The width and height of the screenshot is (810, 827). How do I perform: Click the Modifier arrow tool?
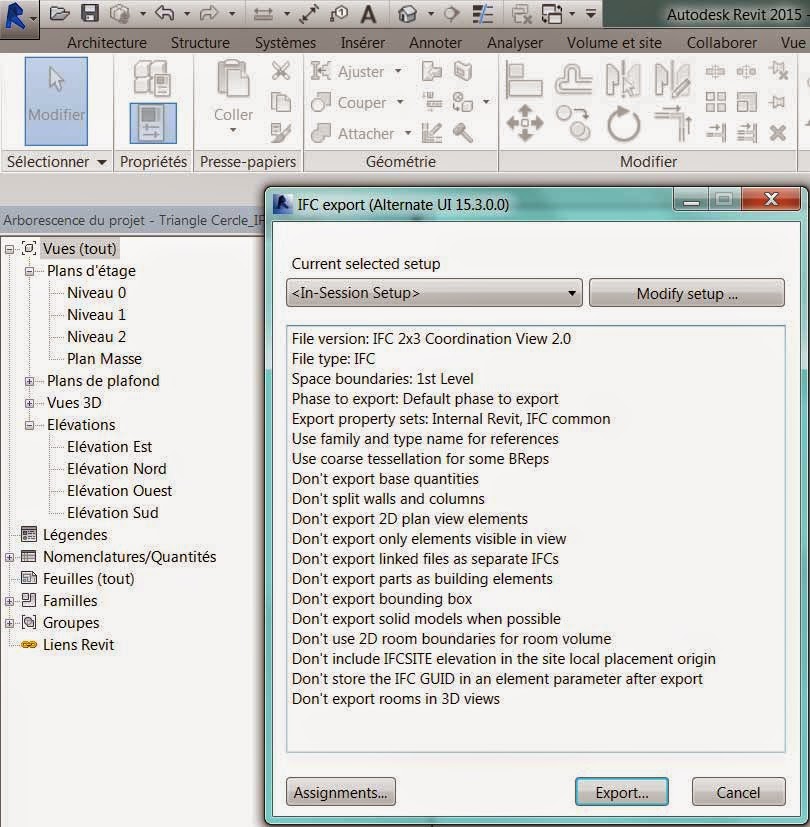pos(56,101)
